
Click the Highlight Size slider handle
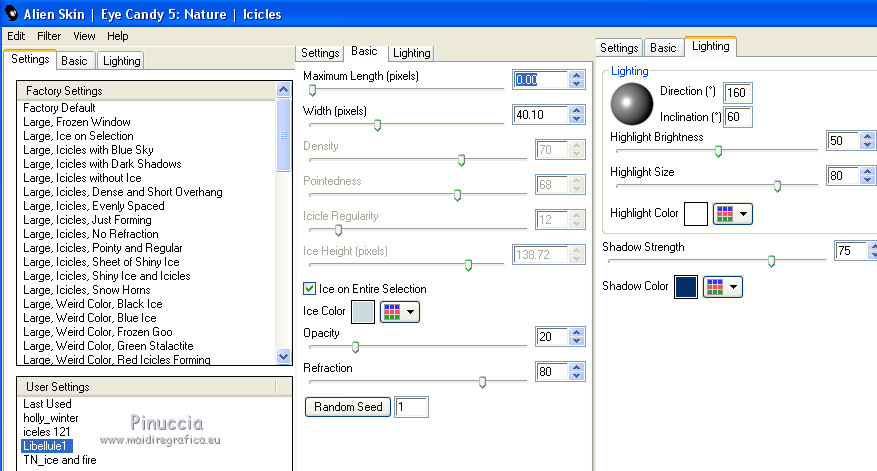click(777, 186)
